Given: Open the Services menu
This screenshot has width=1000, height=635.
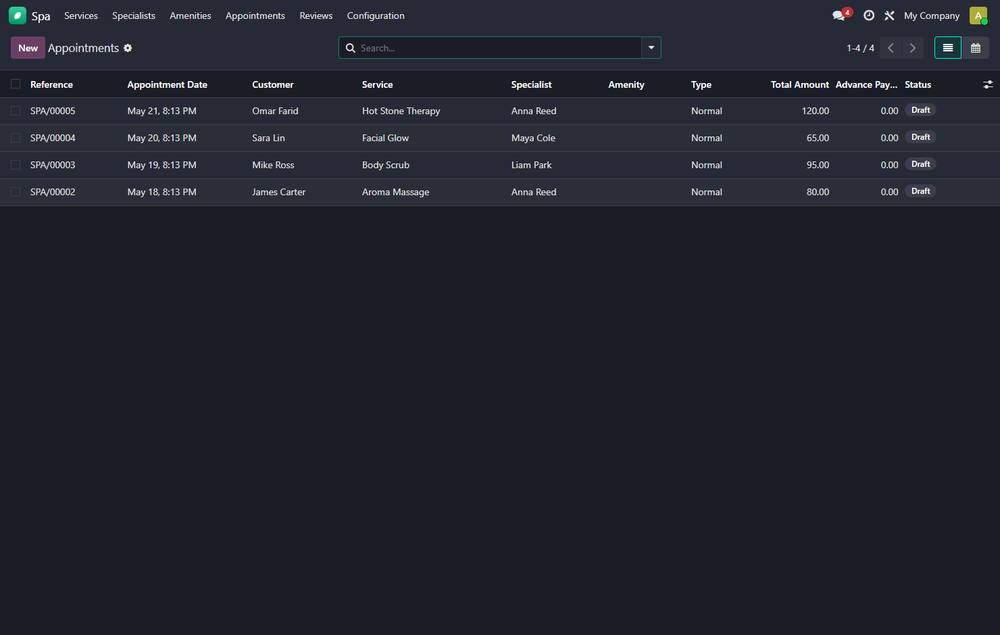Looking at the screenshot, I should pyautogui.click(x=81, y=15).
